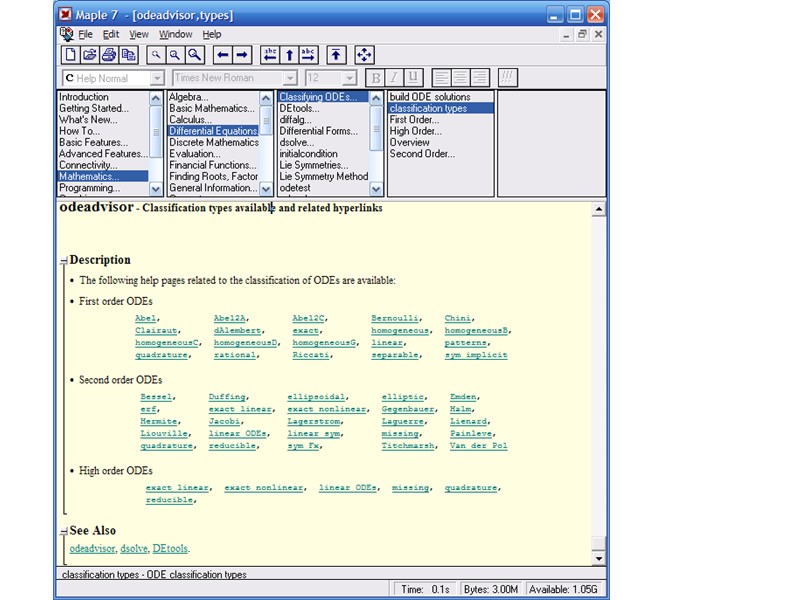Follow the Van der Pol link

(479, 445)
